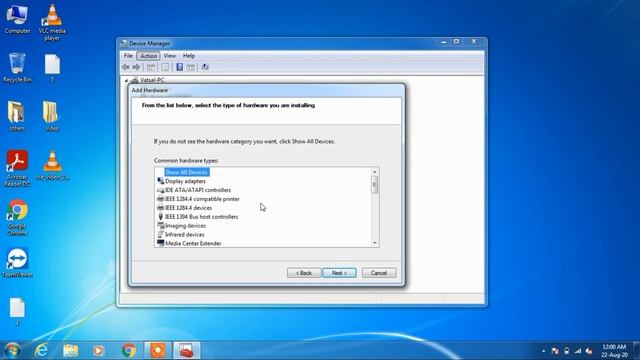Open Chrome from the taskbar
The width and height of the screenshot is (640, 360).
point(129,350)
